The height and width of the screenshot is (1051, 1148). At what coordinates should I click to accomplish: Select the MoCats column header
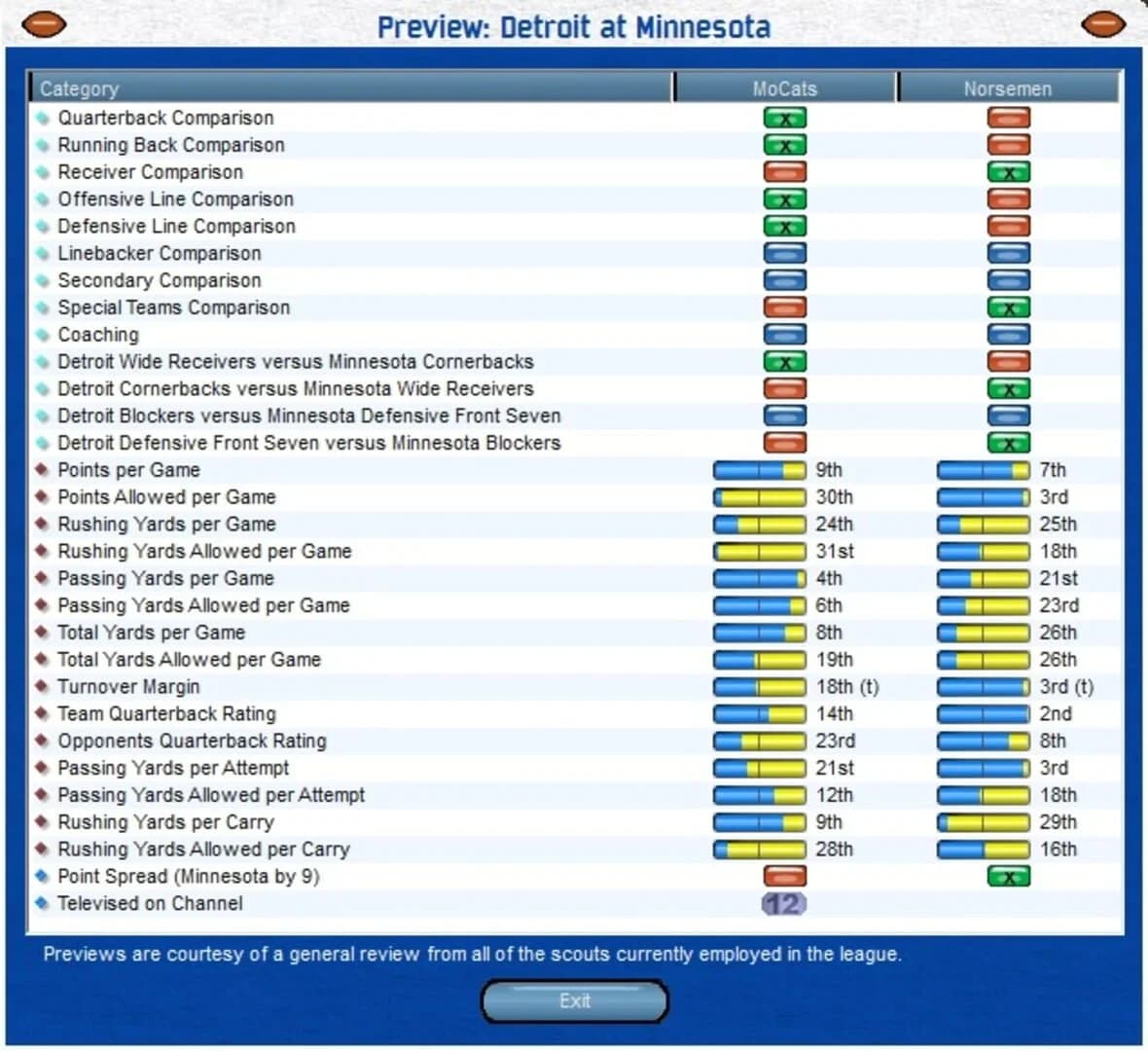[784, 89]
